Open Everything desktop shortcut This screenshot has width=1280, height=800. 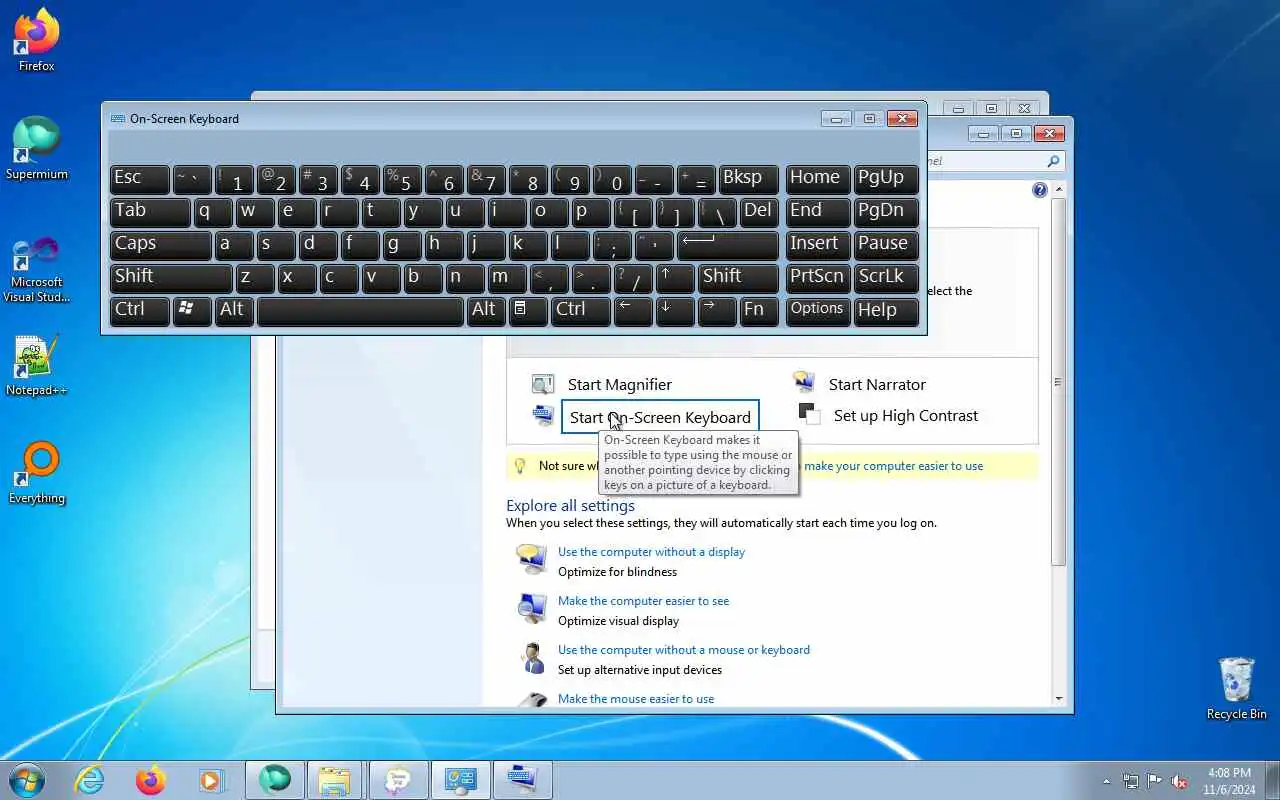point(37,473)
